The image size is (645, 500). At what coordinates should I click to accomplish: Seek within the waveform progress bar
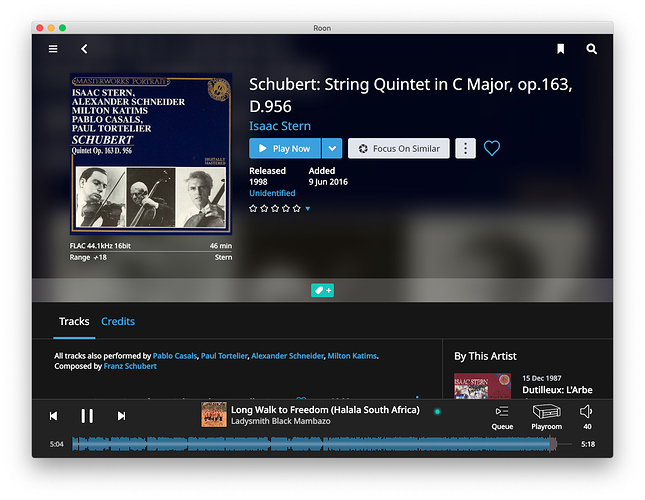tap(321, 444)
